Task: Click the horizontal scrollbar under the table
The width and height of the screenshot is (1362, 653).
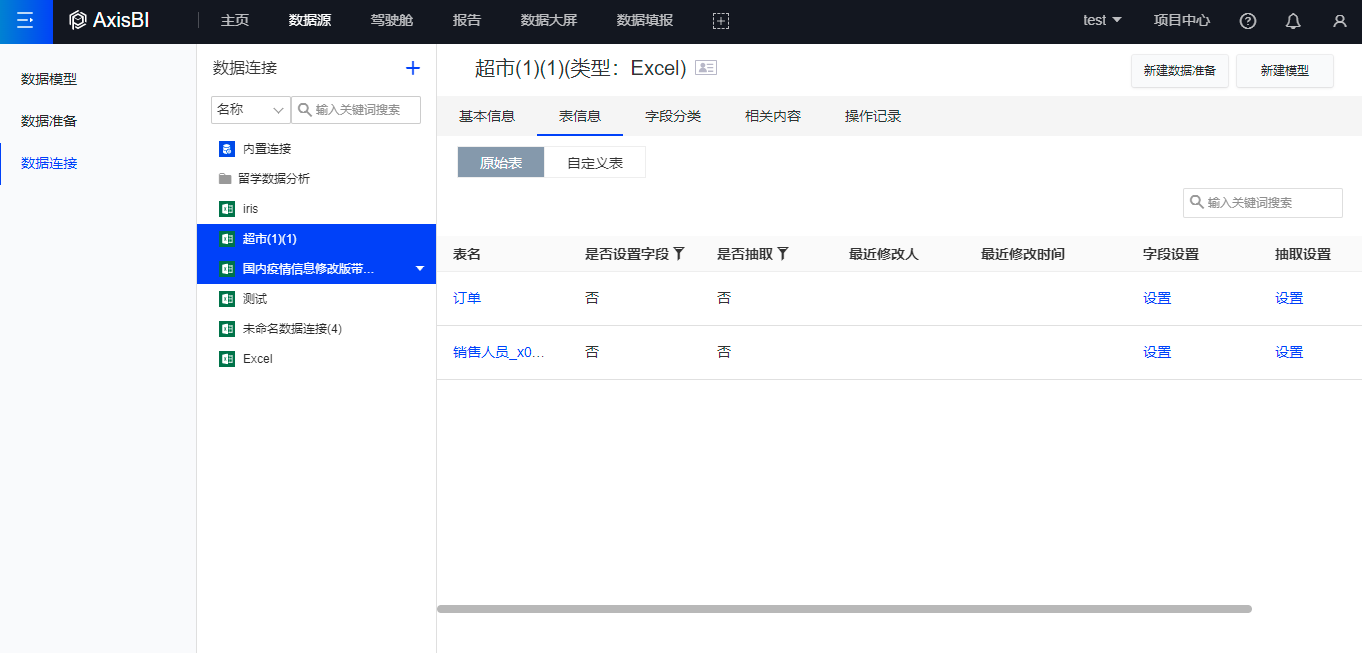Action: [x=844, y=608]
